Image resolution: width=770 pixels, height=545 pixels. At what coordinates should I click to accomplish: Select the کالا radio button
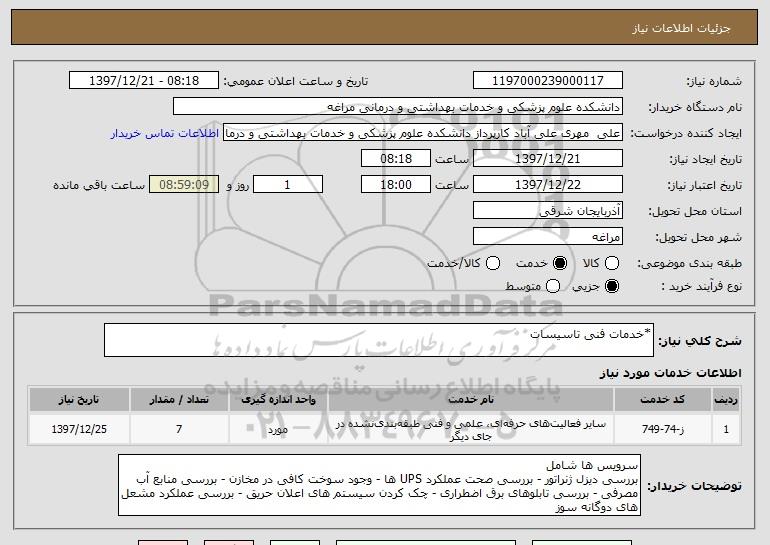pyautogui.click(x=612, y=263)
